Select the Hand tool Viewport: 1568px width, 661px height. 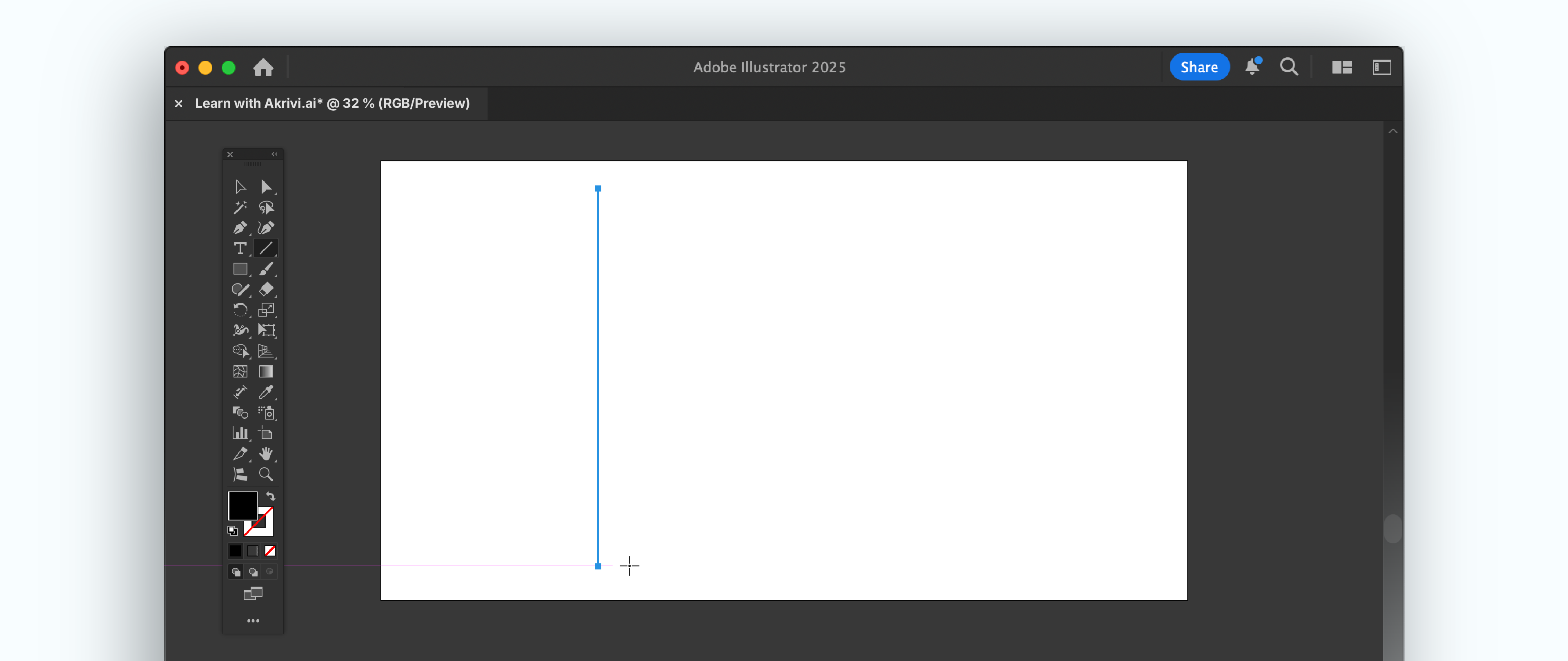point(266,454)
